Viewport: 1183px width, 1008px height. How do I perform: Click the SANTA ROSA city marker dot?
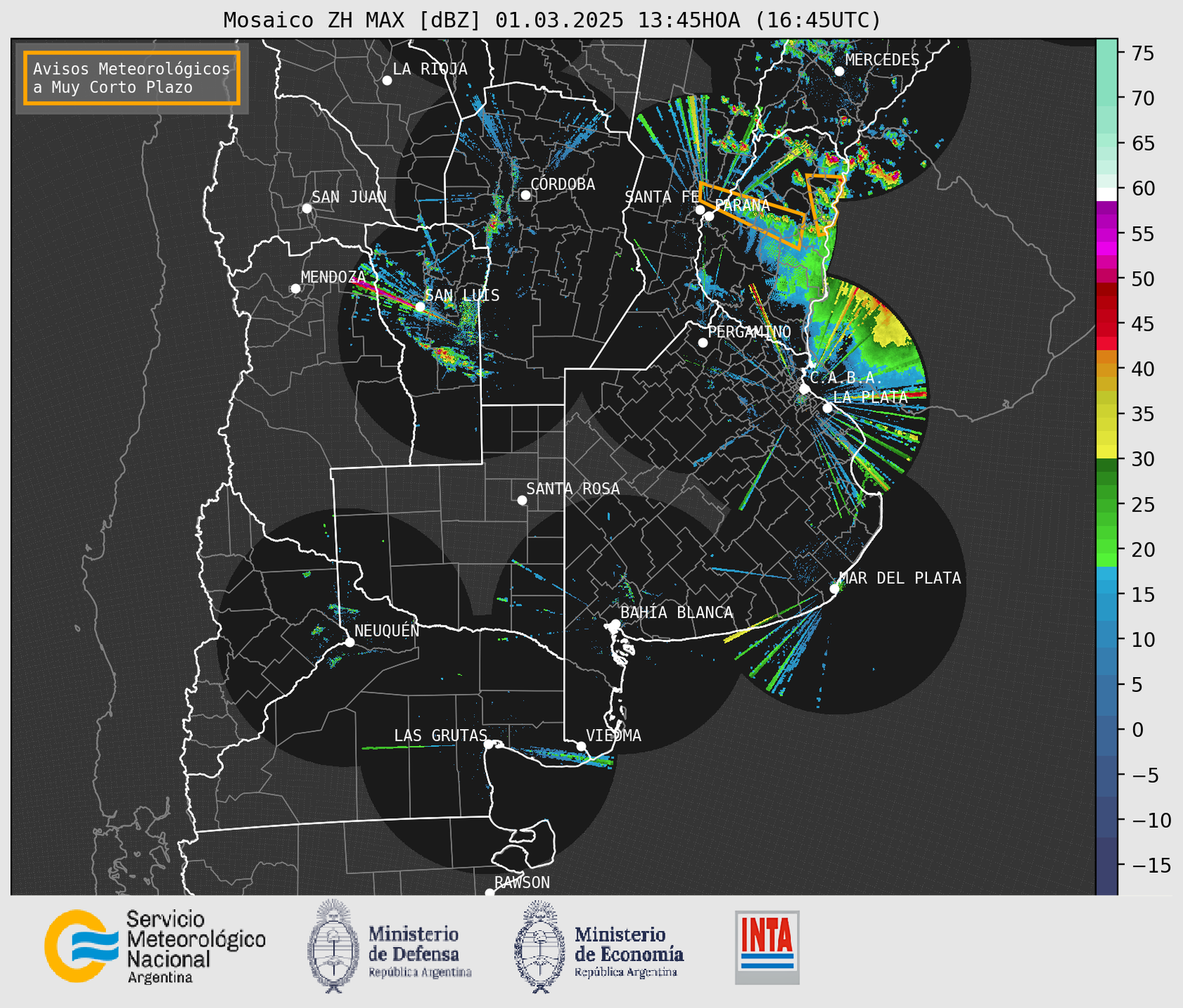[x=522, y=500]
